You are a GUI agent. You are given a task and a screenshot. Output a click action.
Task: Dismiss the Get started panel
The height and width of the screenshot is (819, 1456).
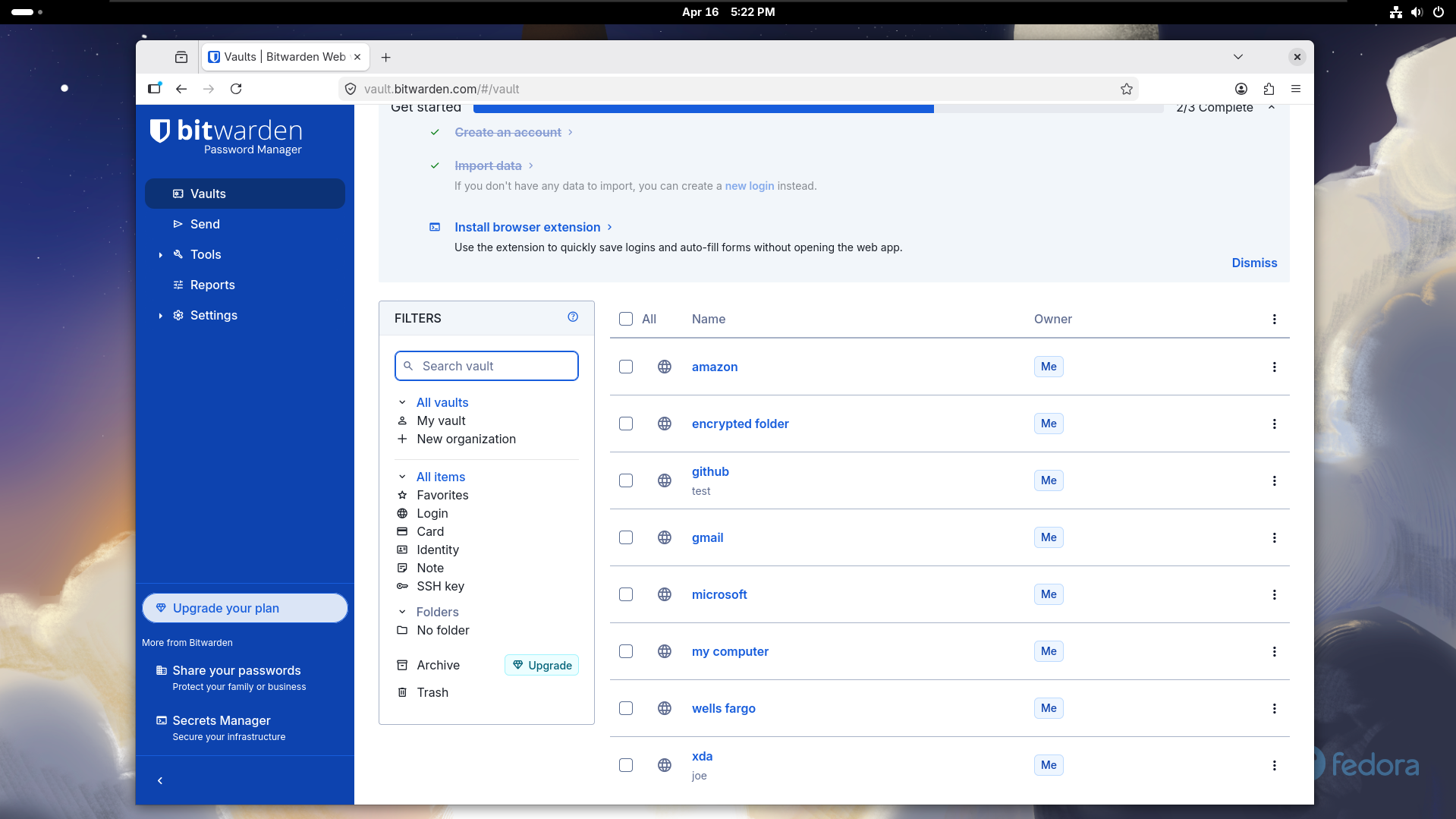pyautogui.click(x=1254, y=263)
